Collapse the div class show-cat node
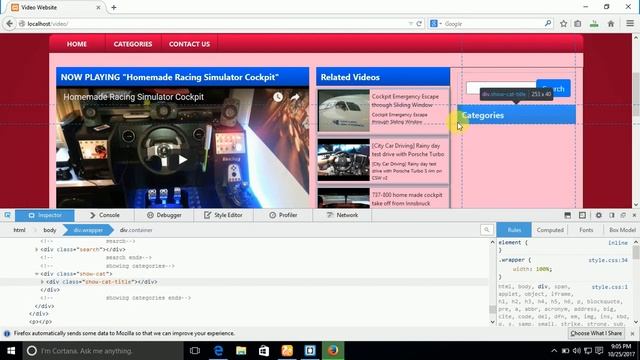The height and width of the screenshot is (360, 640). tap(36, 274)
